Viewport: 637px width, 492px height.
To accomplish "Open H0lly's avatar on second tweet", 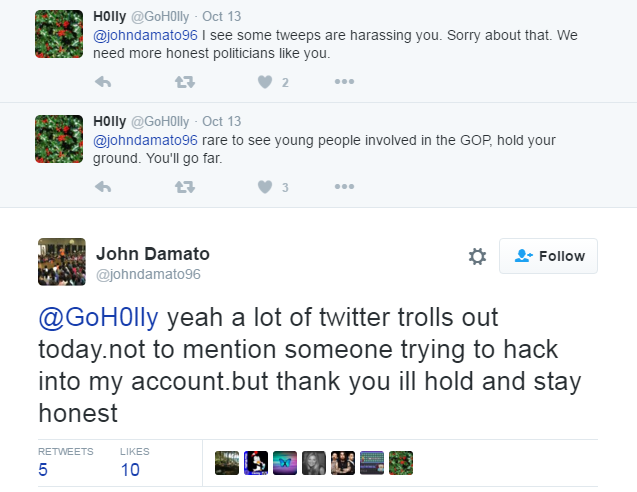I will [x=59, y=138].
